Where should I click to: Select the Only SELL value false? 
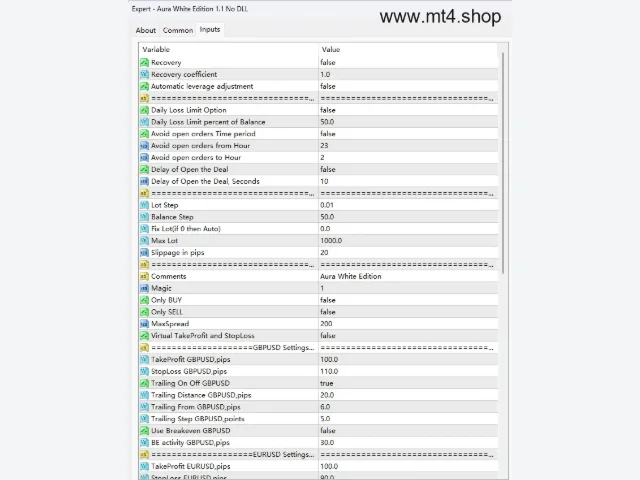click(328, 312)
